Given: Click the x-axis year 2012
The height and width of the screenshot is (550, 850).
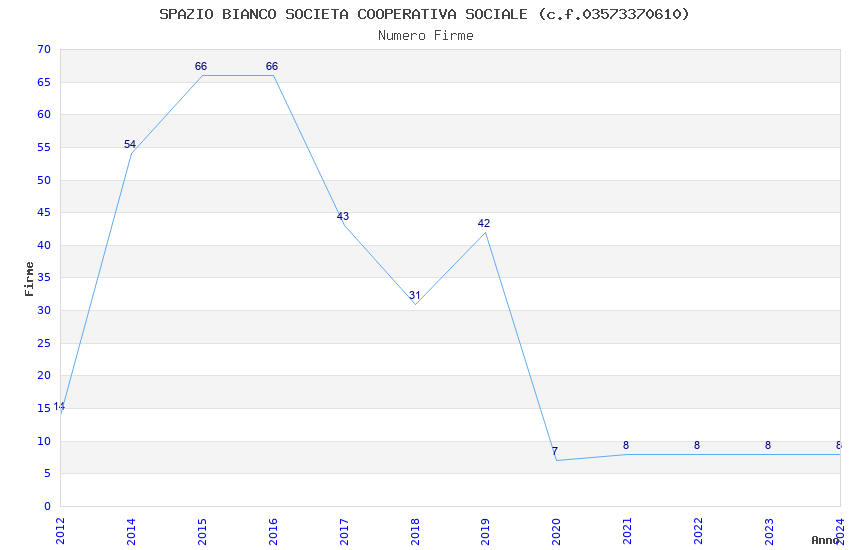Looking at the screenshot, I should coord(60,531).
